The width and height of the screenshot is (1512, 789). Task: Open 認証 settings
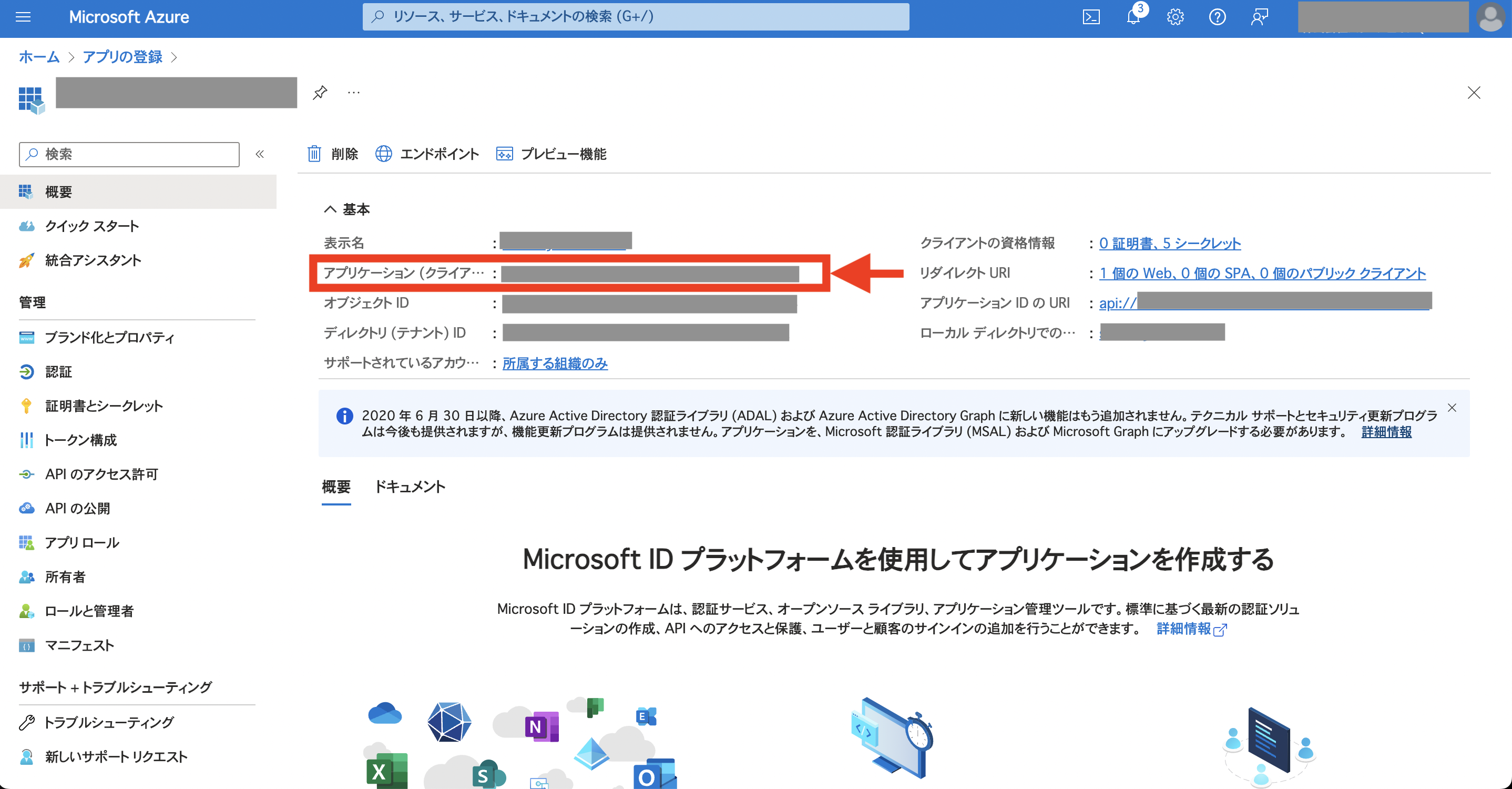[x=58, y=371]
